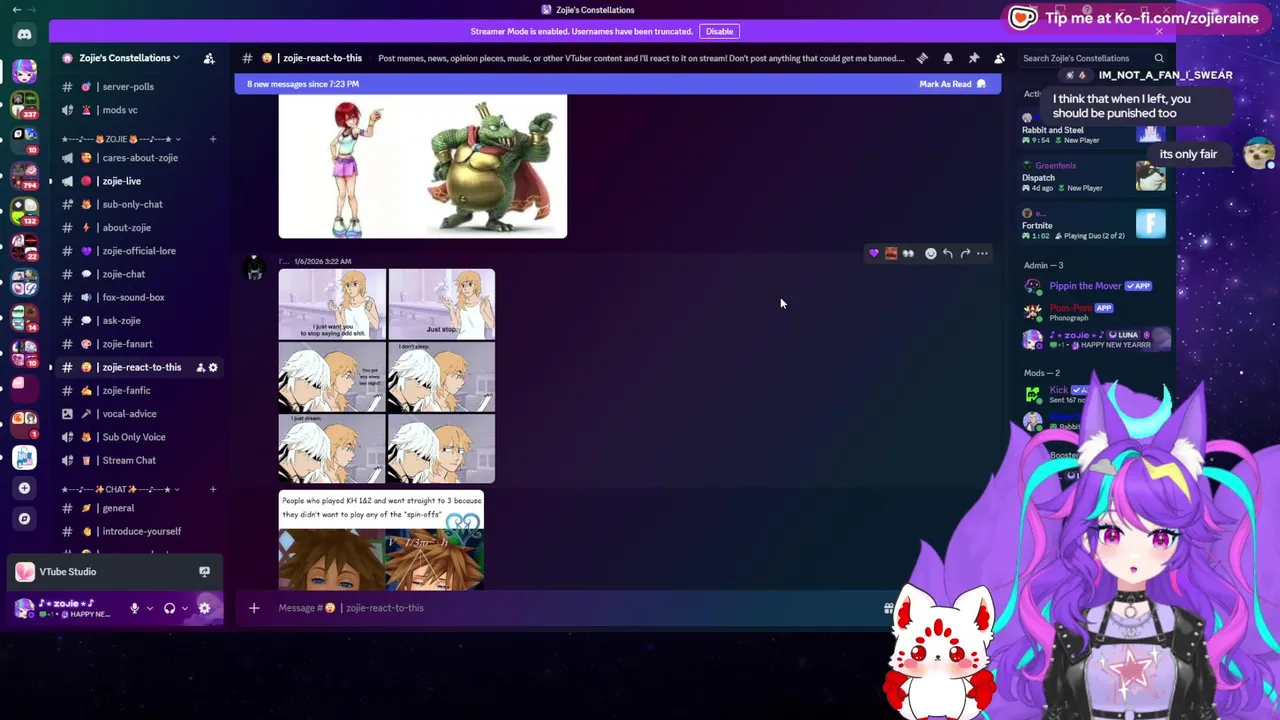Open the six-panel comic image attachment
The height and width of the screenshot is (720, 1280).
point(387,376)
